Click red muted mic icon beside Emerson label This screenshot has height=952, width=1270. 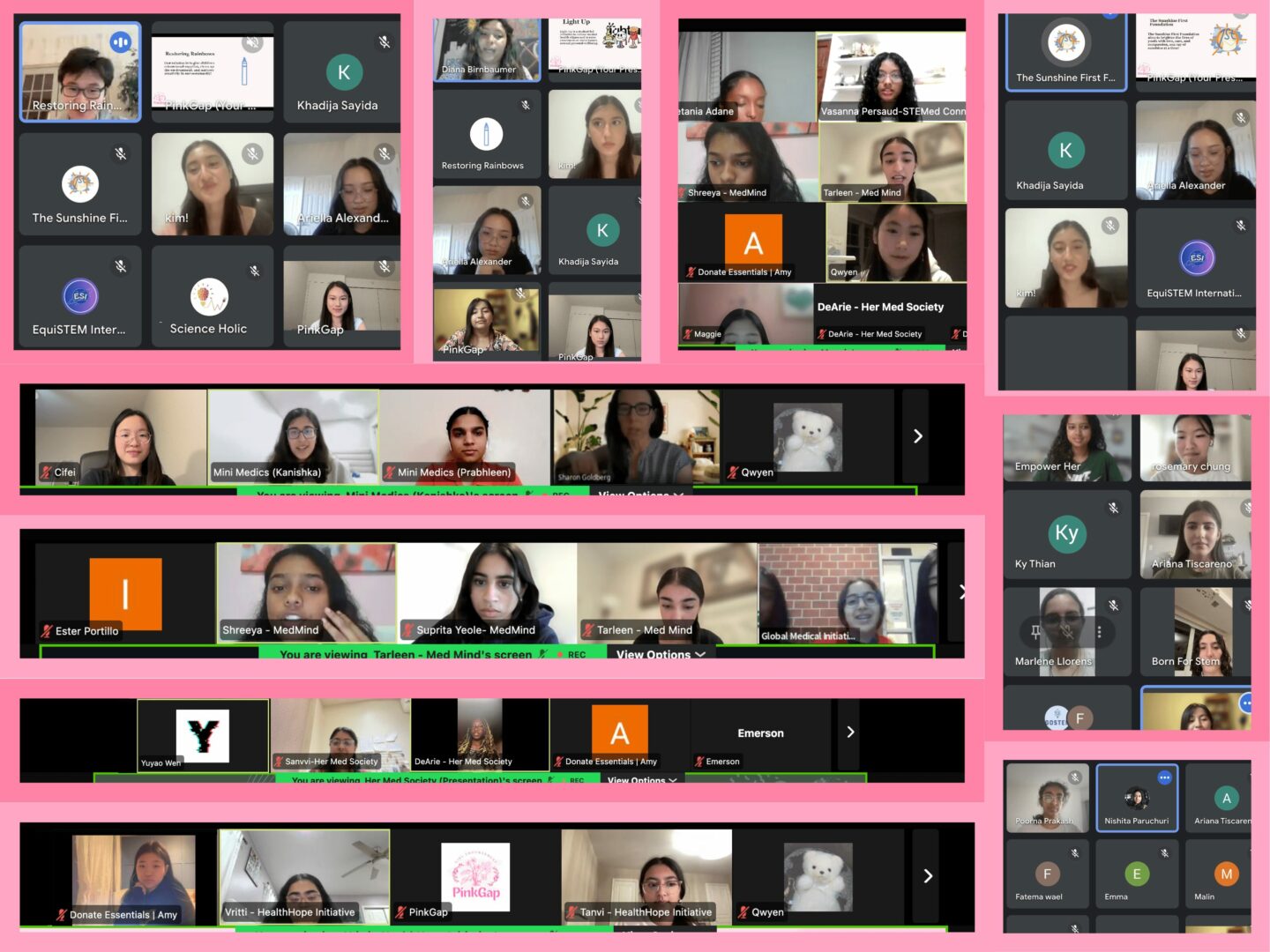tap(699, 762)
